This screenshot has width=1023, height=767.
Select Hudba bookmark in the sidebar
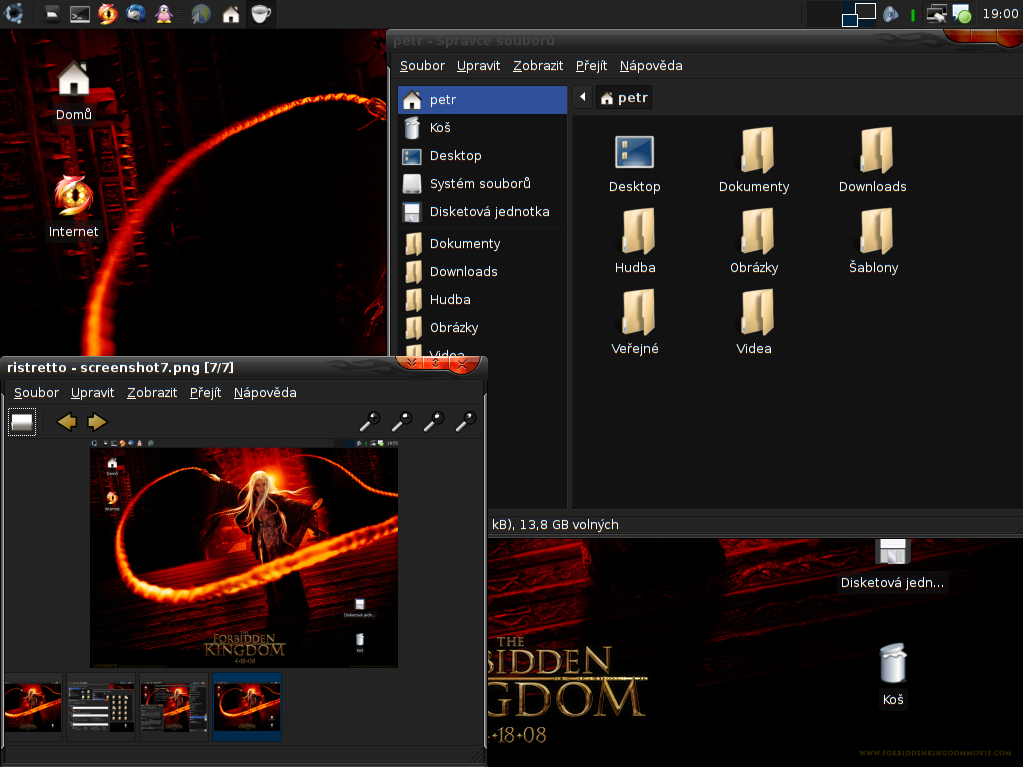[482, 300]
